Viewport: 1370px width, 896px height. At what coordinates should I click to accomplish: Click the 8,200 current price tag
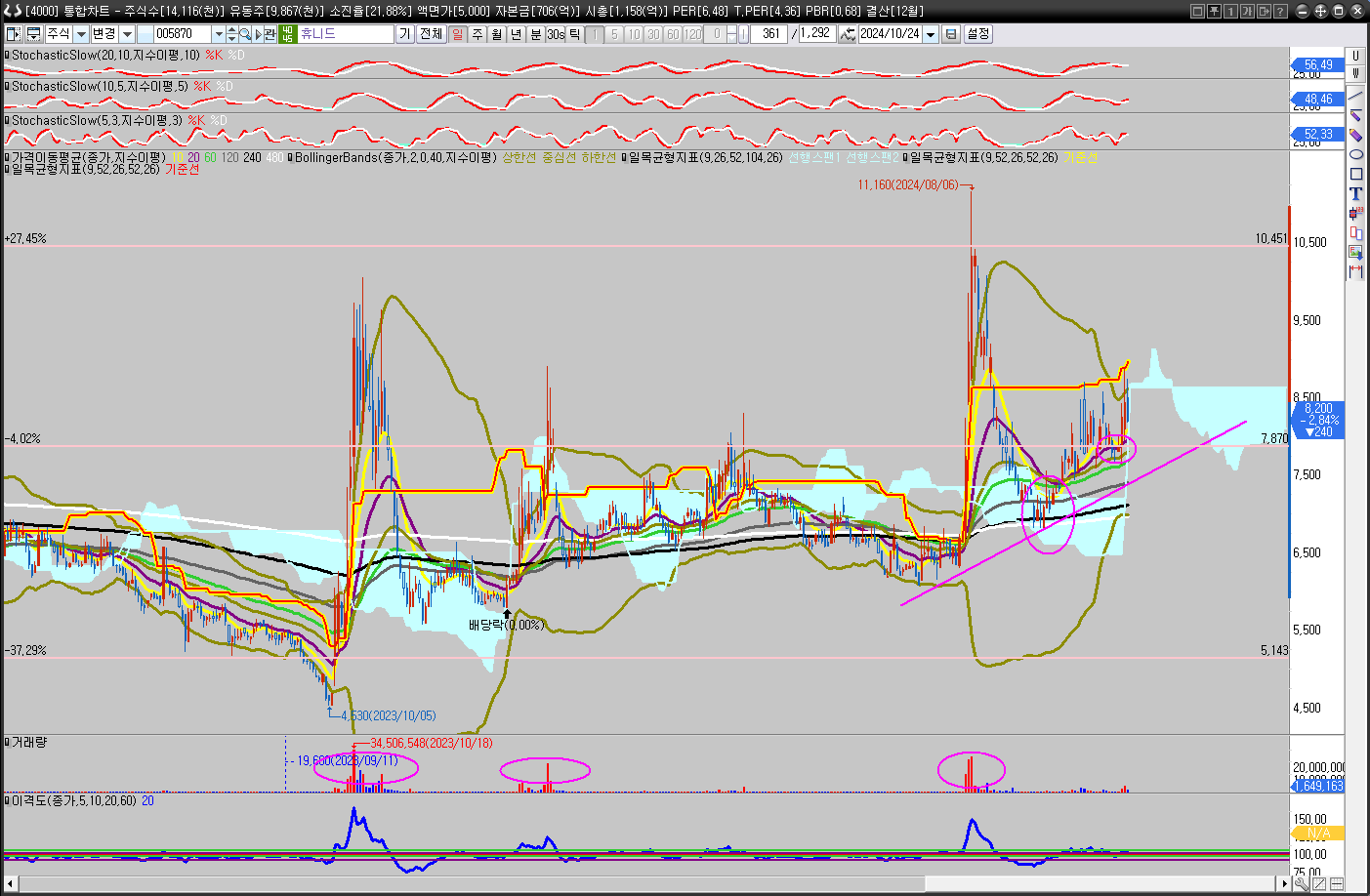1317,420
